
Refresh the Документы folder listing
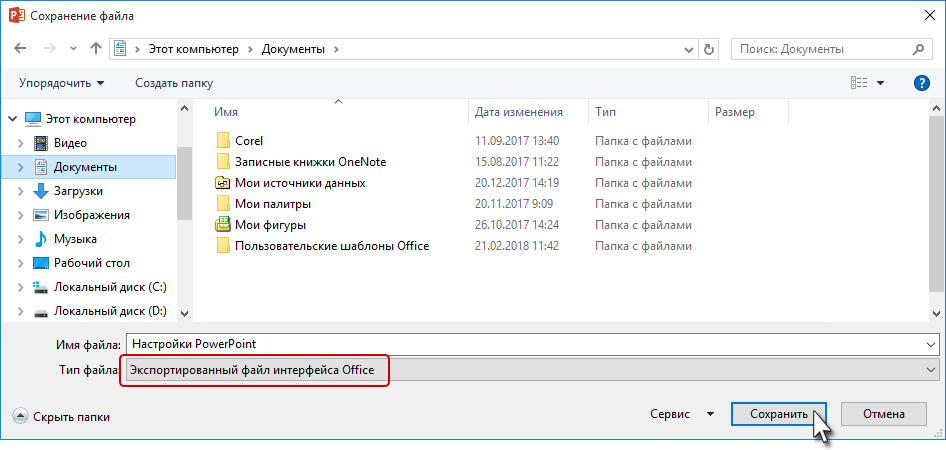[710, 49]
